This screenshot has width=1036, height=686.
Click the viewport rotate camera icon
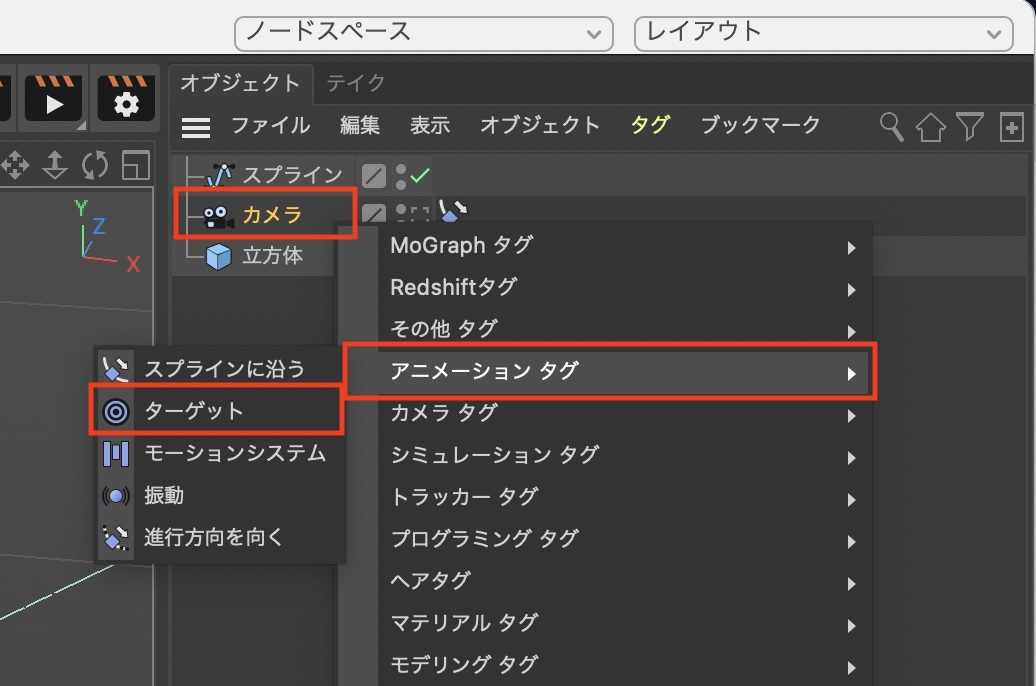tap(95, 164)
